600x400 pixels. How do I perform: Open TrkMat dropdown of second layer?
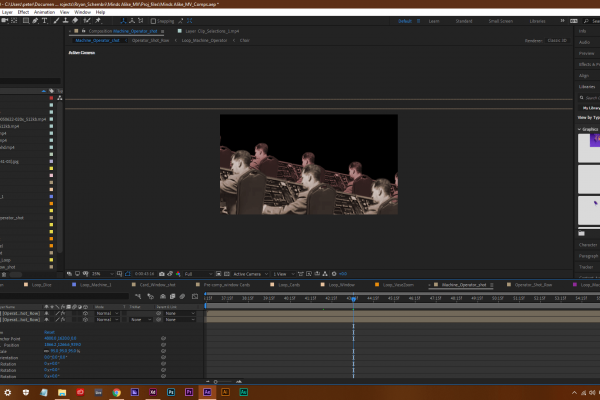[140, 320]
